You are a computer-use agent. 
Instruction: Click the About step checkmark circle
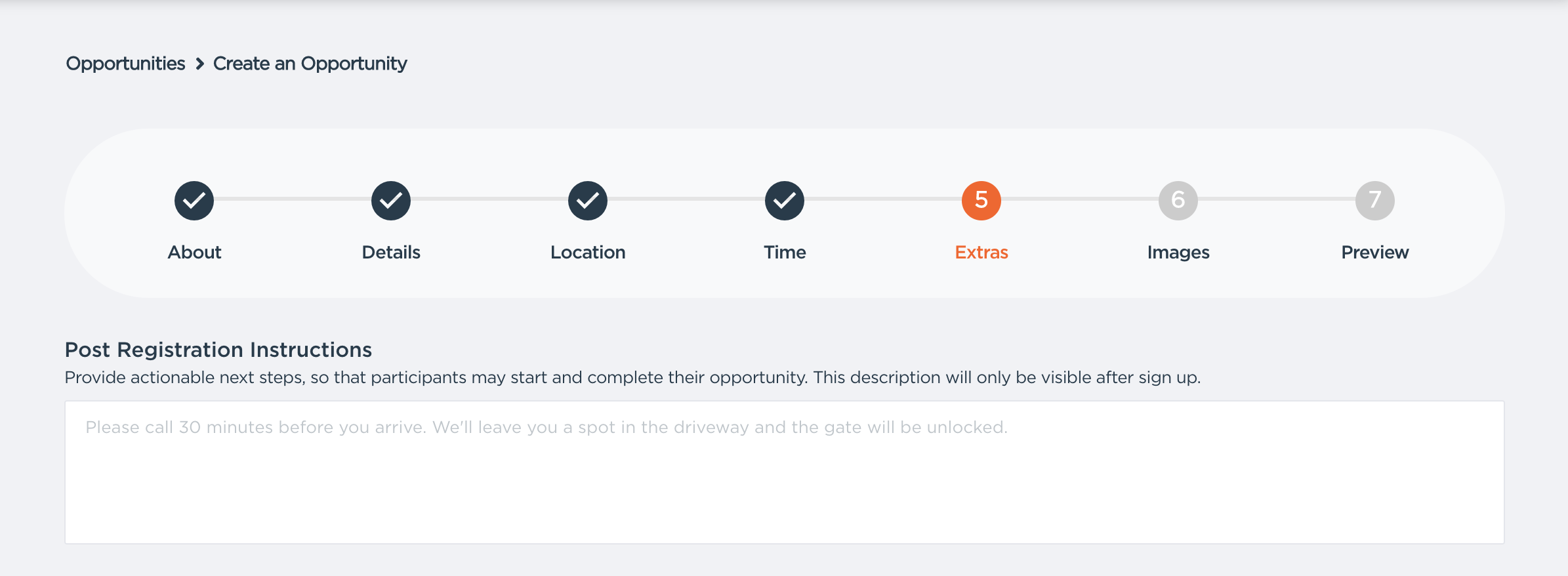click(194, 200)
